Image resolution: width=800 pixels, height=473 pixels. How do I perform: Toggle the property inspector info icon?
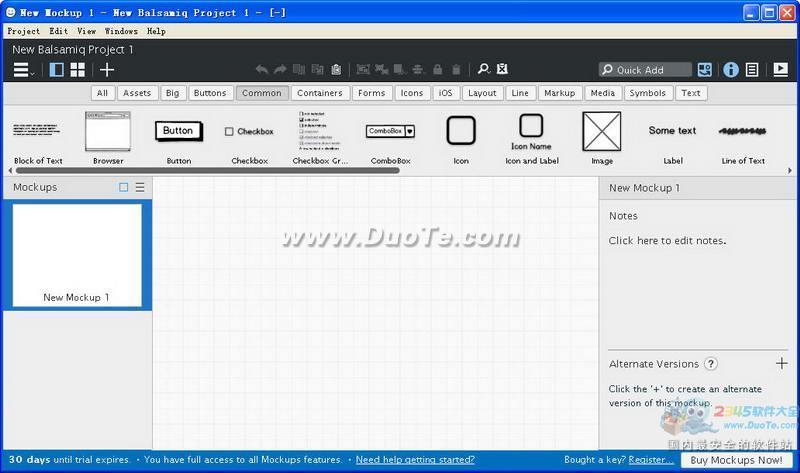[x=731, y=69]
